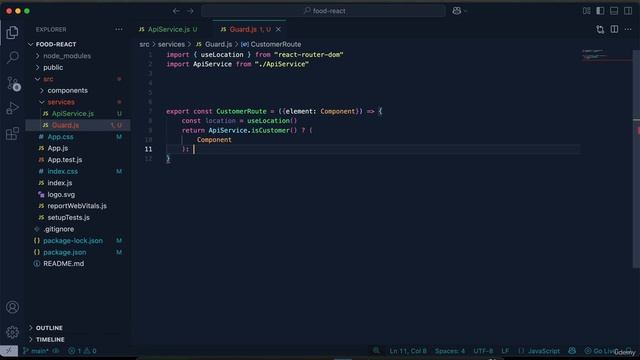Viewport: 640px width, 360px height.
Task: Close the Guard.js tab
Action: (x=278, y=29)
